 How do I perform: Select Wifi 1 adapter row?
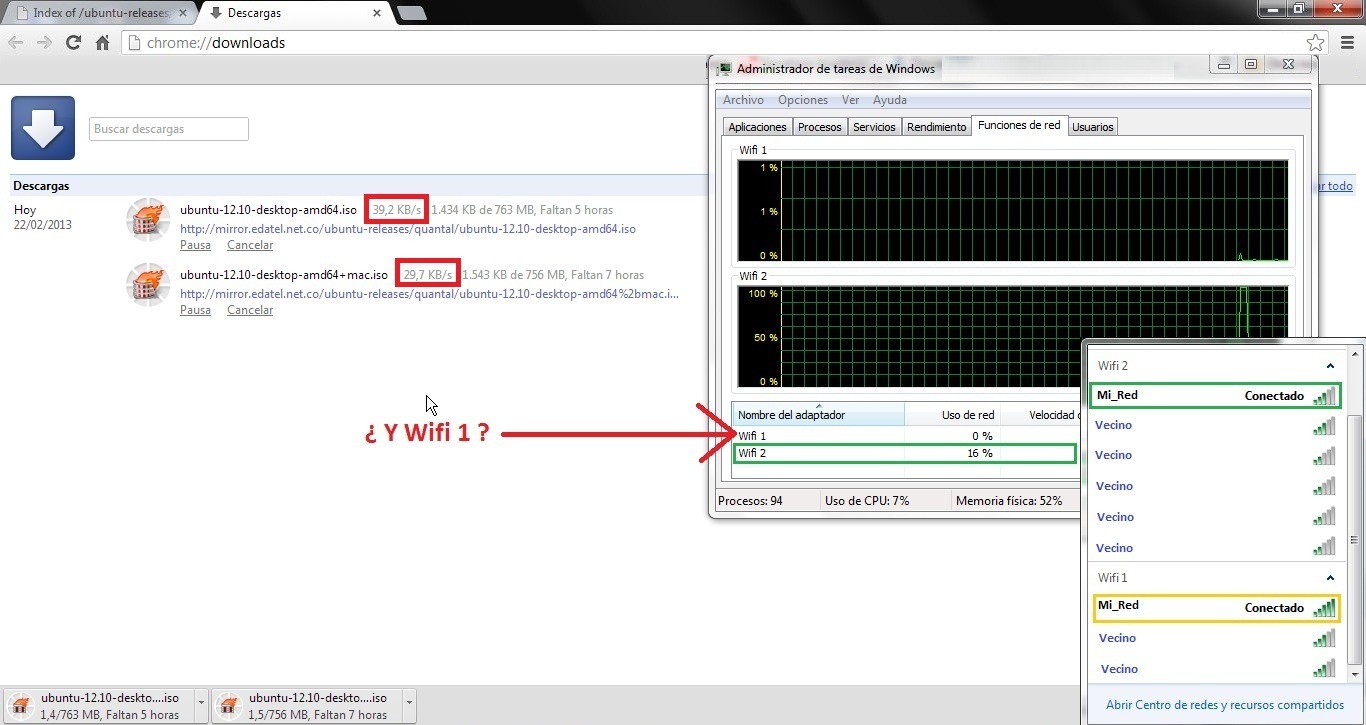tap(905, 436)
